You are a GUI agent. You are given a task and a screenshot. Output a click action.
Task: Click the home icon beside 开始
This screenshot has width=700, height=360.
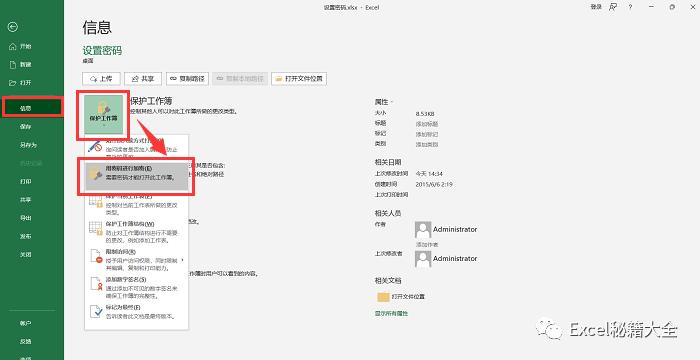click(x=12, y=46)
